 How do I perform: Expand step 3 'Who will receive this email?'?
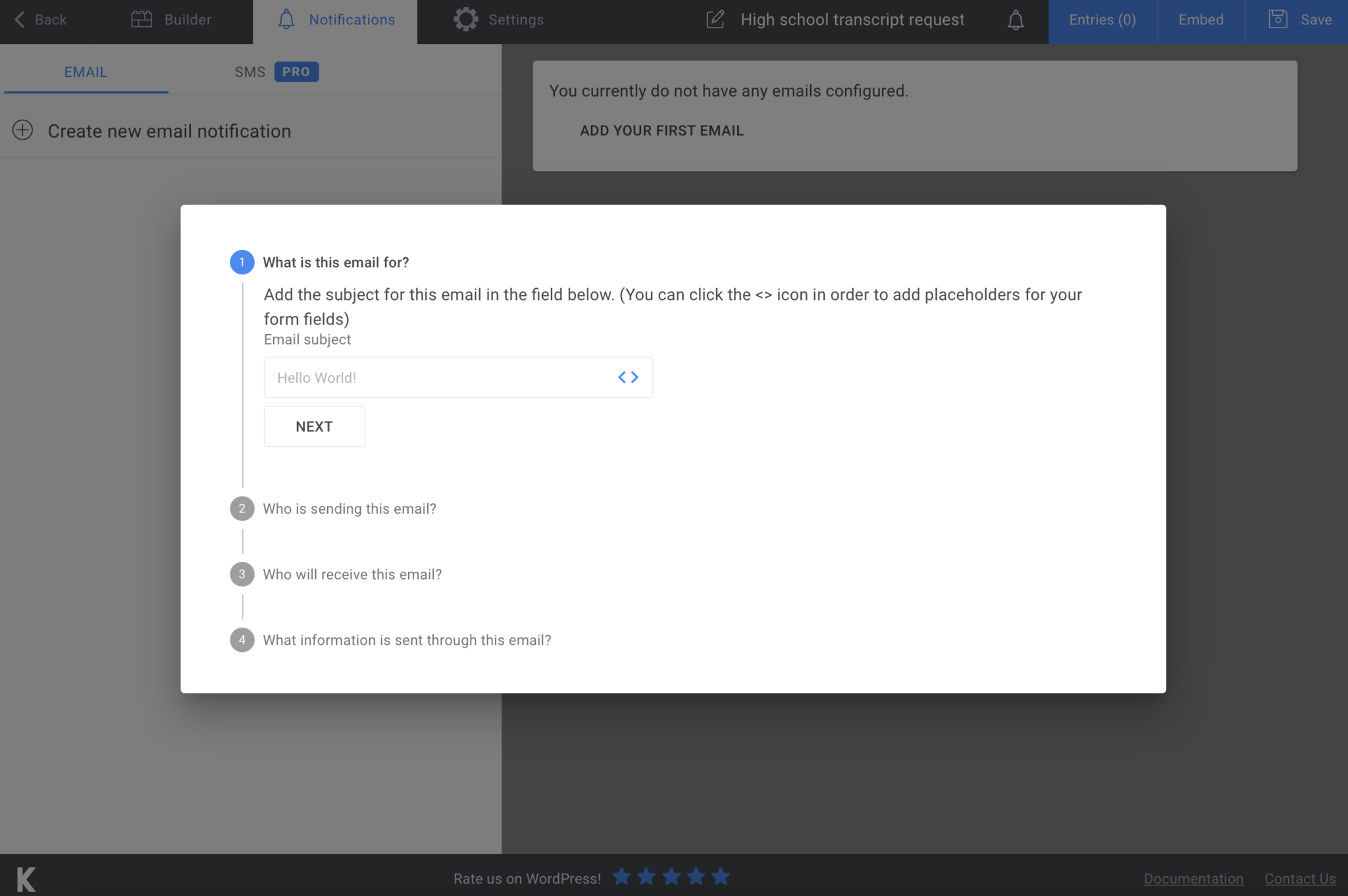[352, 574]
